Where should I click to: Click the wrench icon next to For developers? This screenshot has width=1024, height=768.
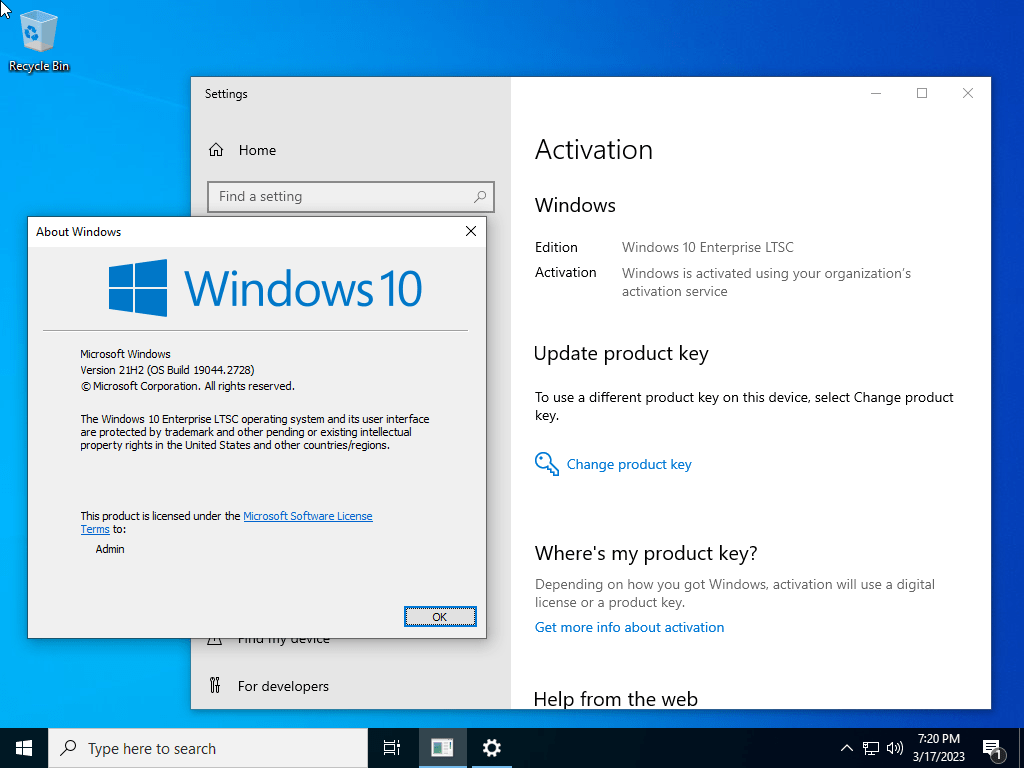click(216, 685)
